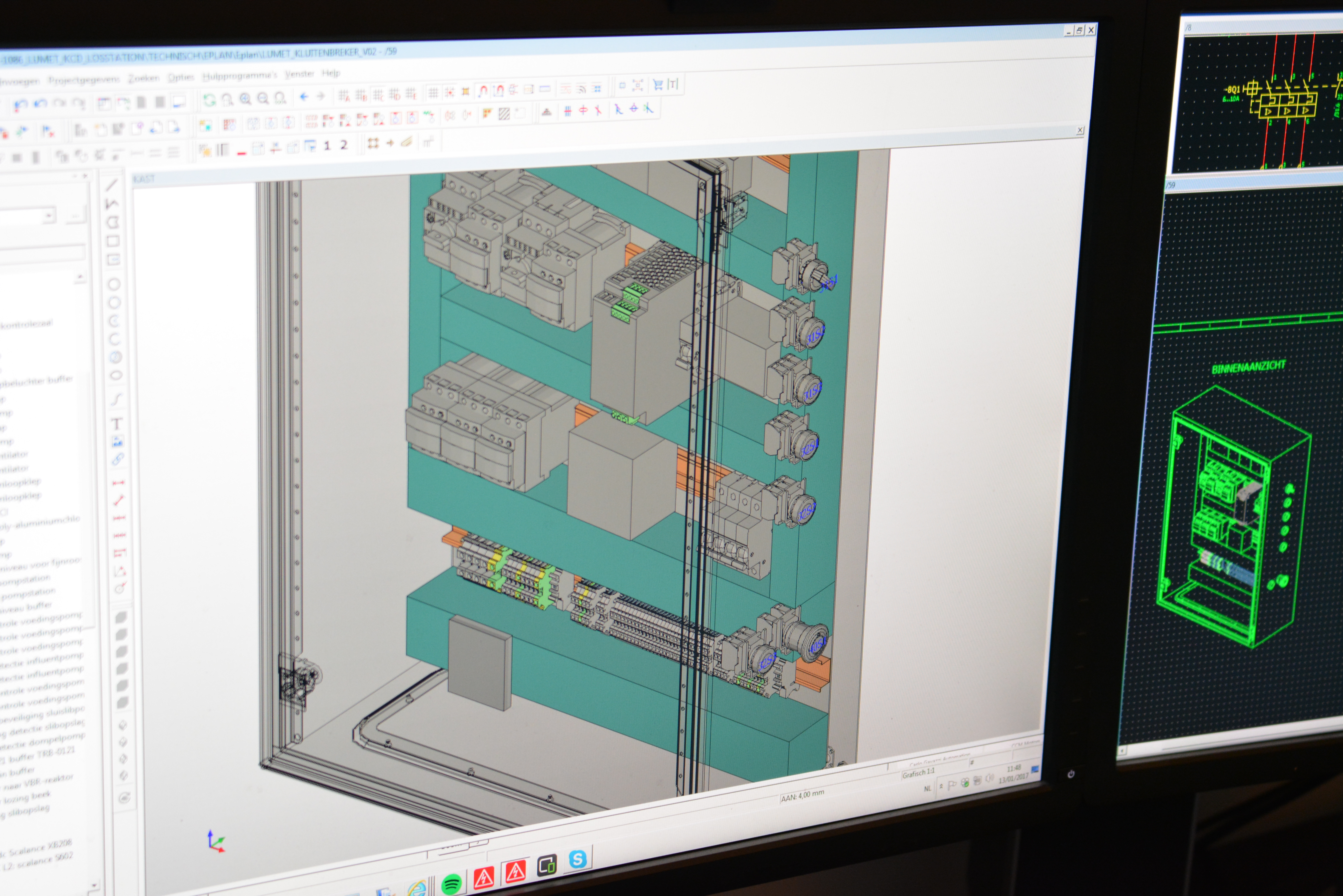Toggle the plain grid display button
This screenshot has height=896, width=1343.
[433, 93]
